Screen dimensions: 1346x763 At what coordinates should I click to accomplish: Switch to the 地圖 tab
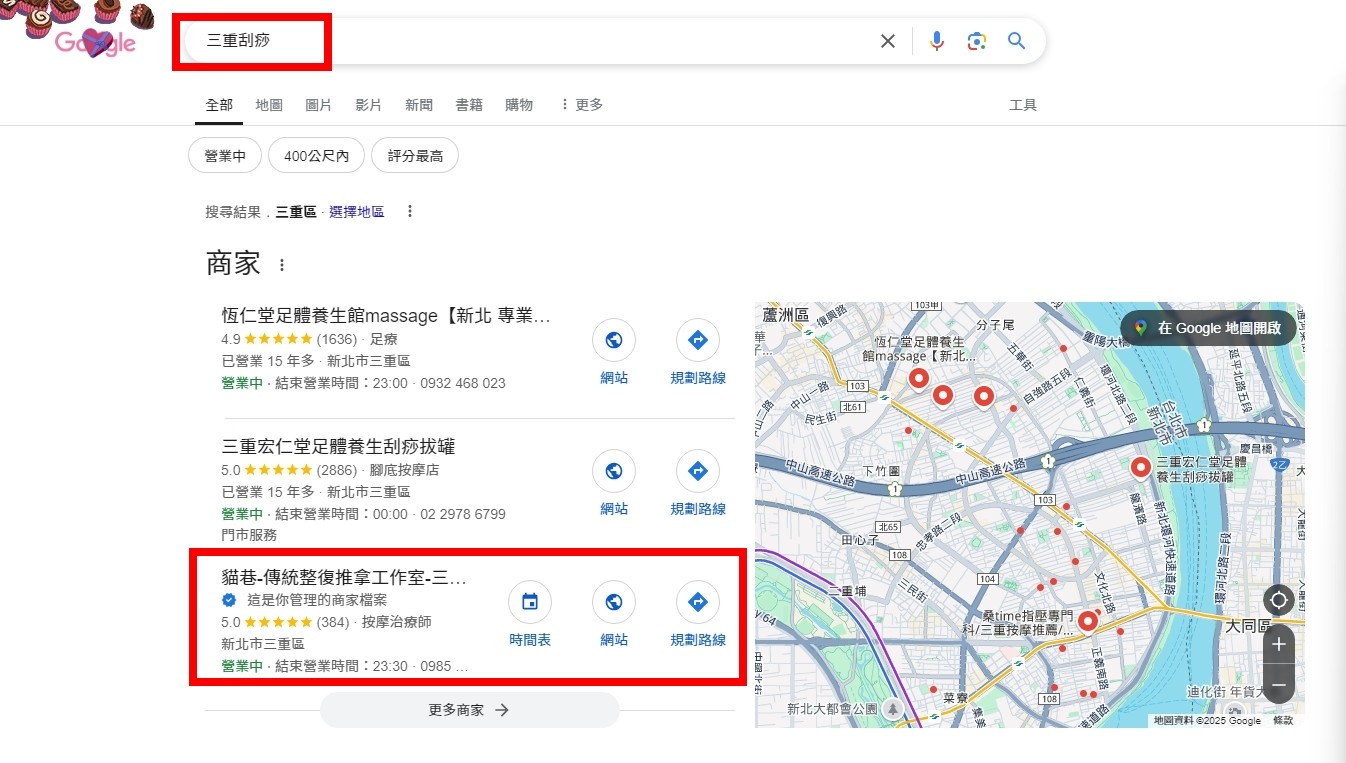pyautogui.click(x=269, y=105)
